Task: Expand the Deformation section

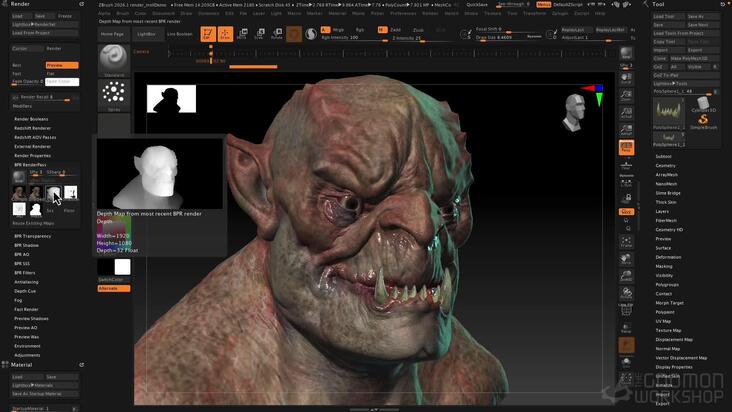Action: (x=668, y=257)
